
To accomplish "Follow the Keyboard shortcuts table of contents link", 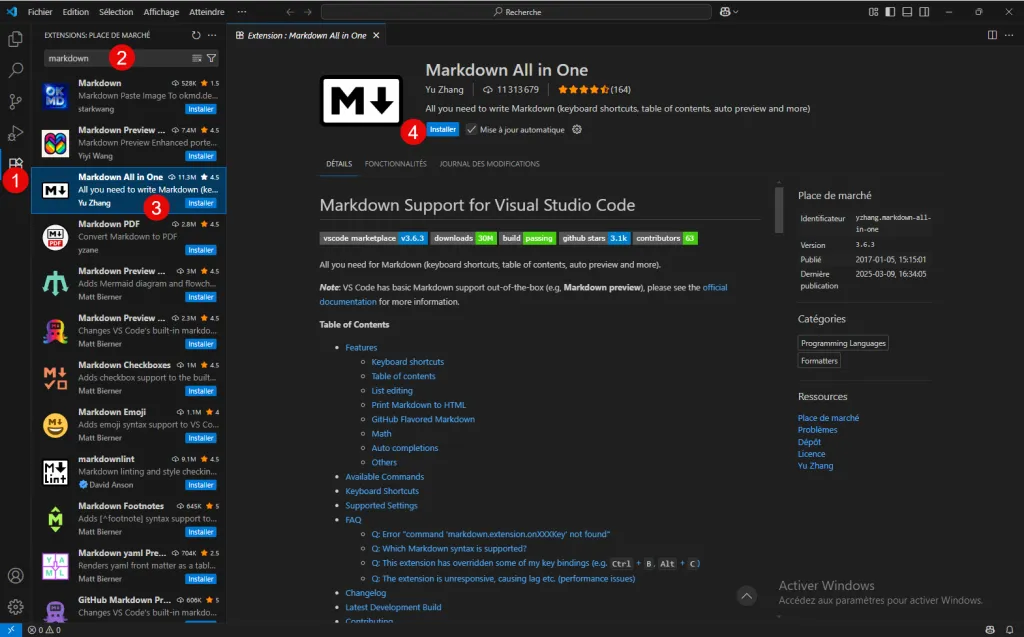I will click(x=407, y=362).
